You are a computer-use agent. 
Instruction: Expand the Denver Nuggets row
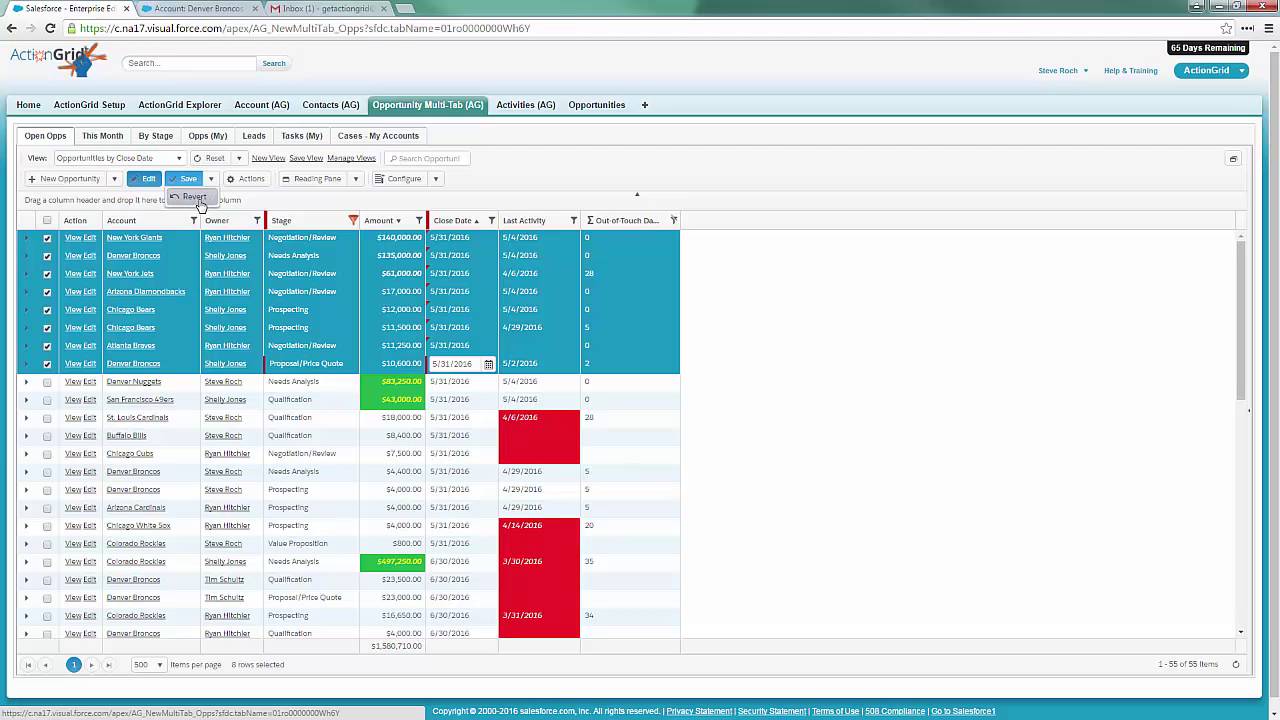(x=27, y=382)
